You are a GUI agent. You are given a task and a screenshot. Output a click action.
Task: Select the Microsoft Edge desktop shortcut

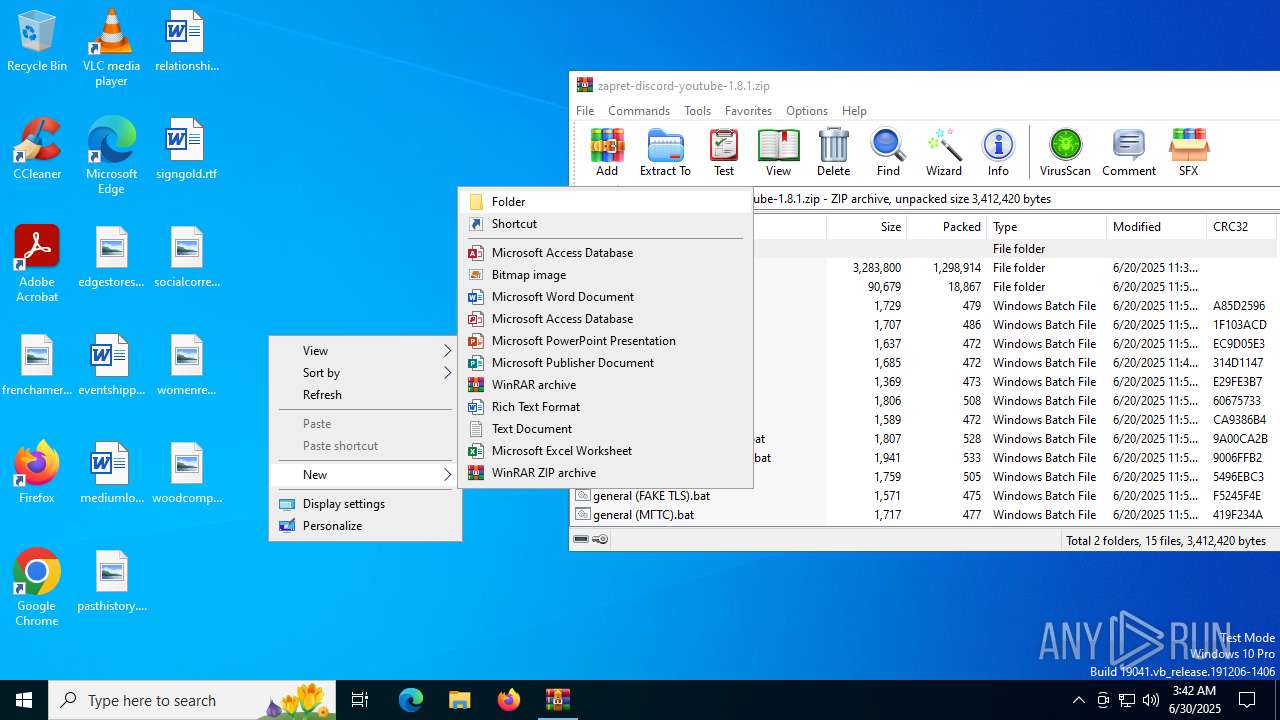click(x=111, y=156)
